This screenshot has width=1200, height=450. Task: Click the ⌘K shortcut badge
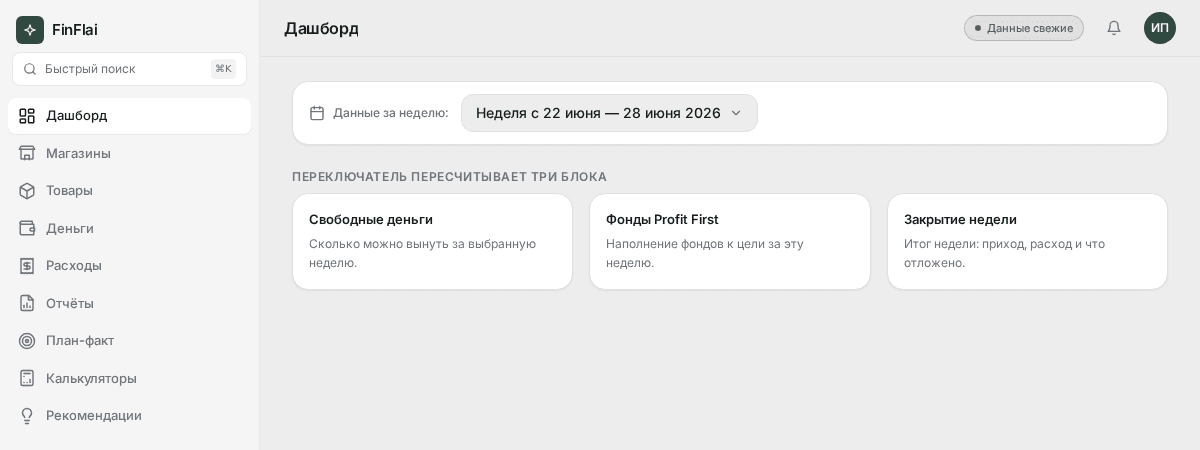pos(223,69)
